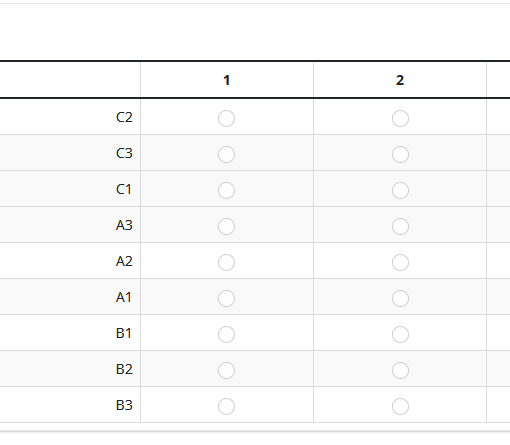Mark rating 2 for row C1
Viewport: 510px width, 445px height.
coord(400,190)
